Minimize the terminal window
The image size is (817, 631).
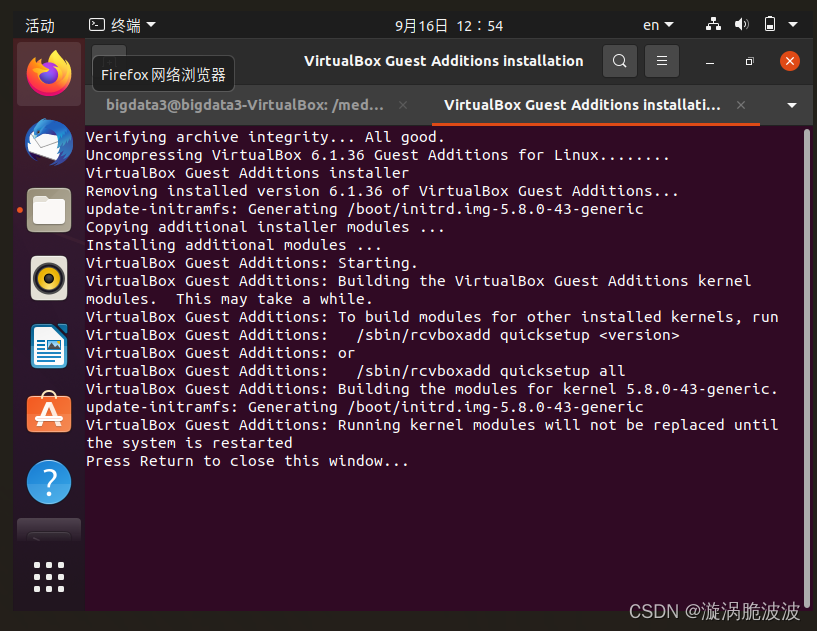[x=710, y=61]
